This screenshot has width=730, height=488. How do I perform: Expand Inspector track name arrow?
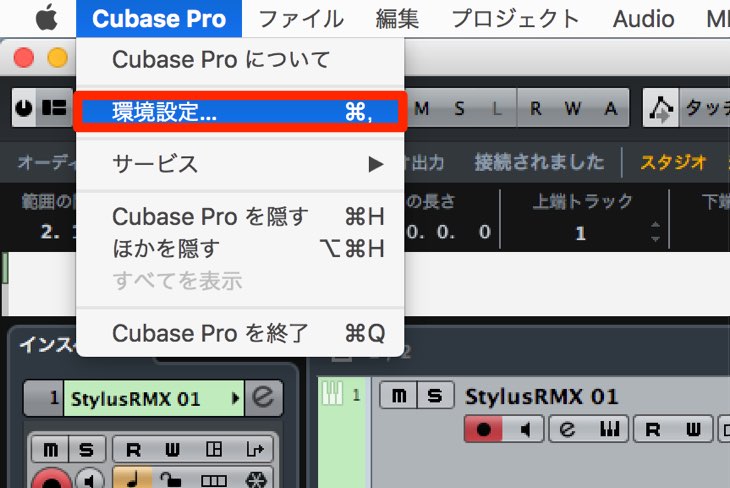pyautogui.click(x=236, y=399)
